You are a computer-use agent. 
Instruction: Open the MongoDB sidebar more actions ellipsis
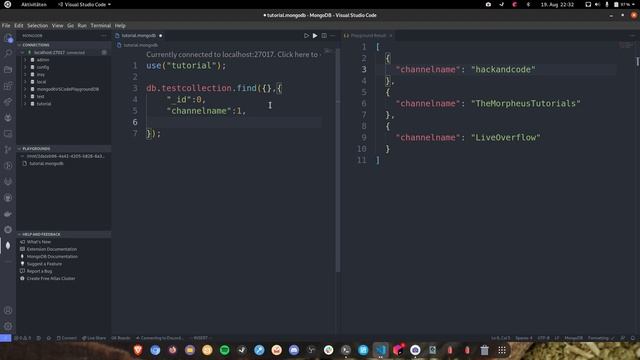[104, 36]
